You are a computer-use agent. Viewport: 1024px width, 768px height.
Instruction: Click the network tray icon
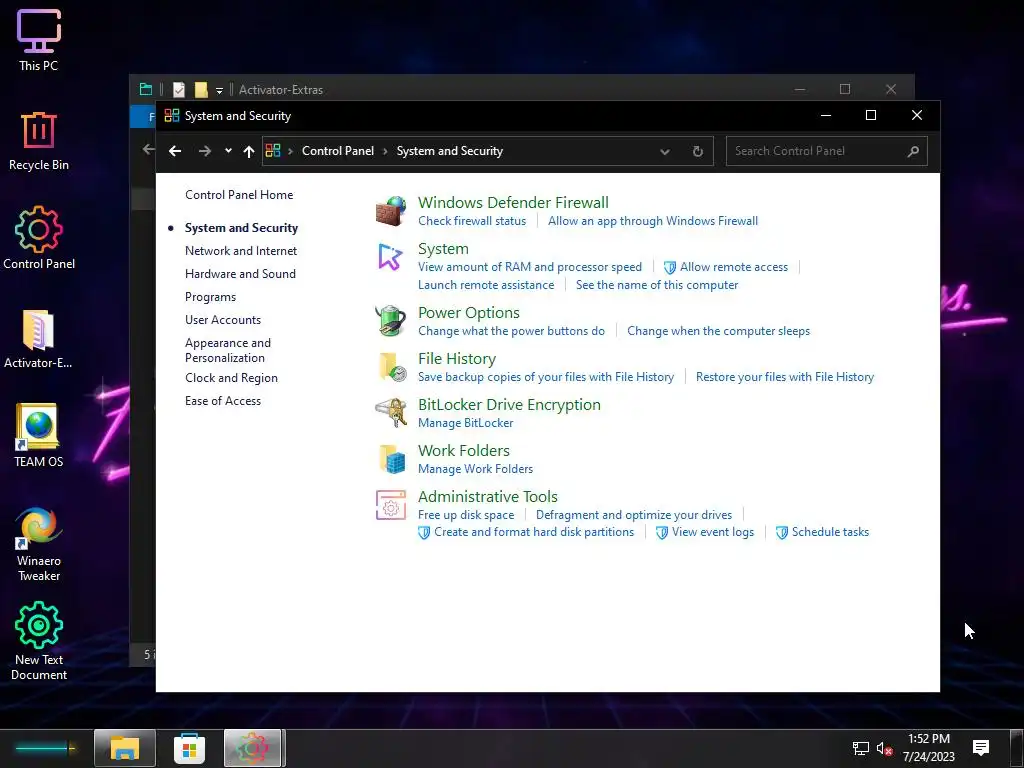(861, 748)
